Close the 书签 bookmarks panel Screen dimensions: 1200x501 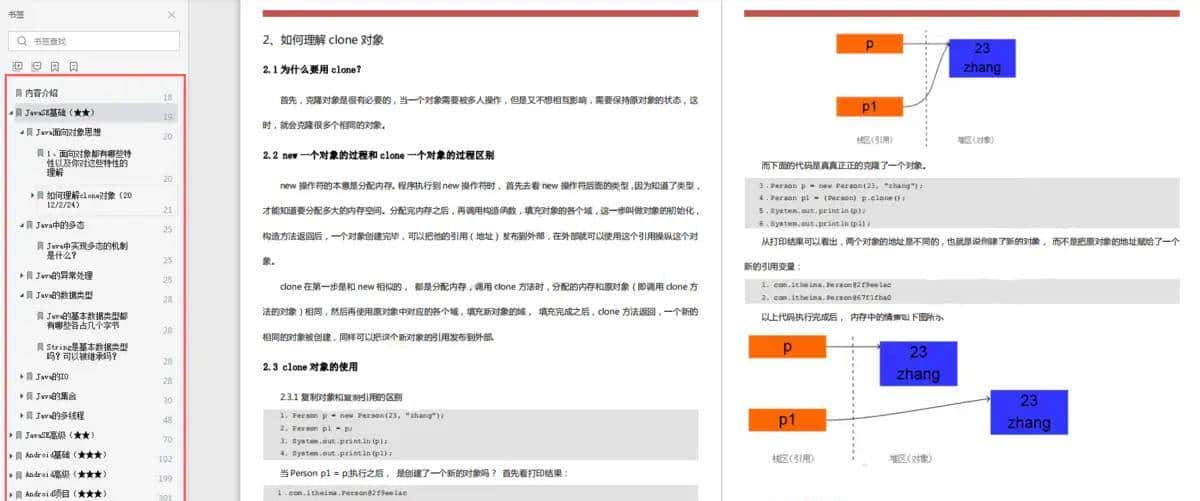(171, 15)
